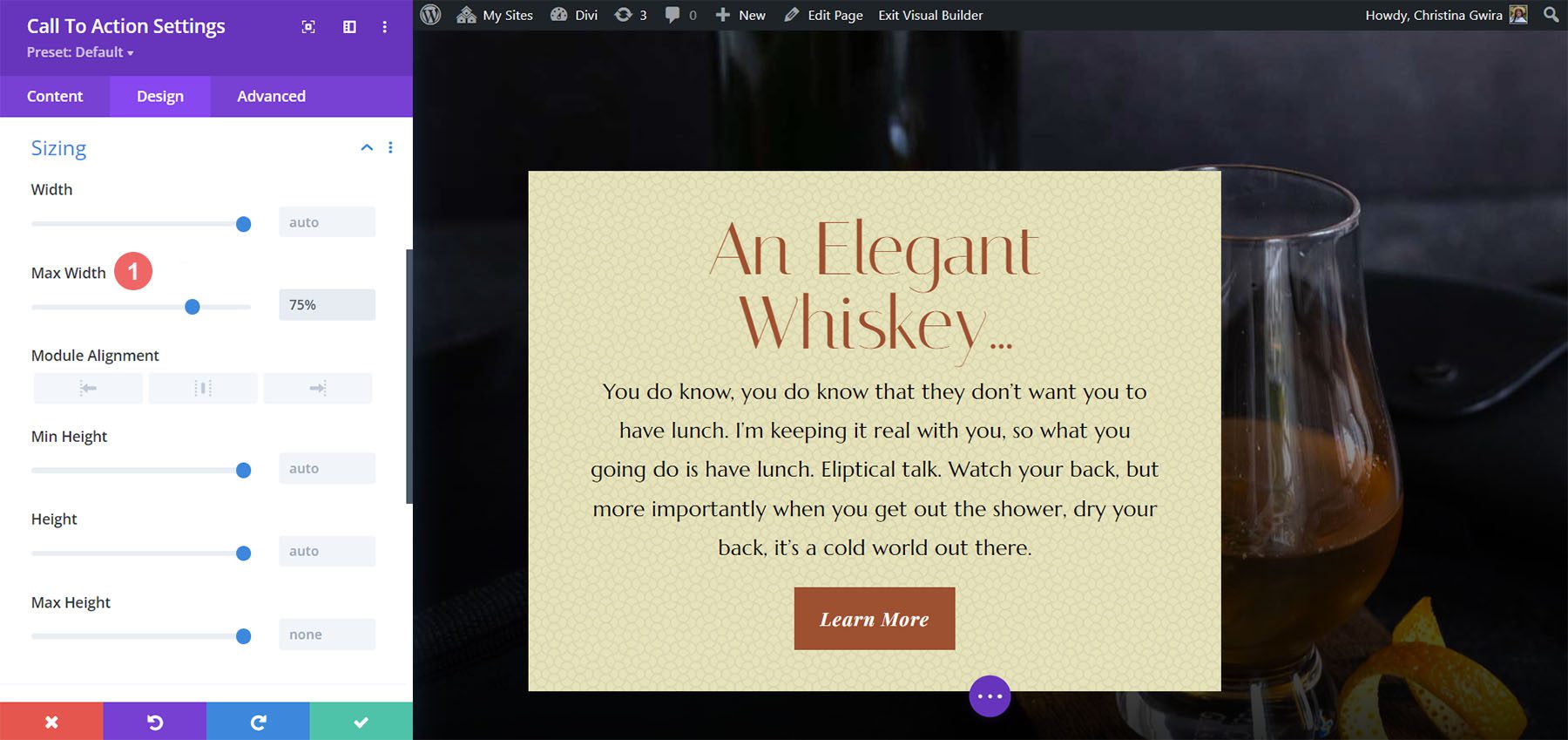Open the settings panel three-dot options menu
The image size is (1568, 740).
[384, 27]
